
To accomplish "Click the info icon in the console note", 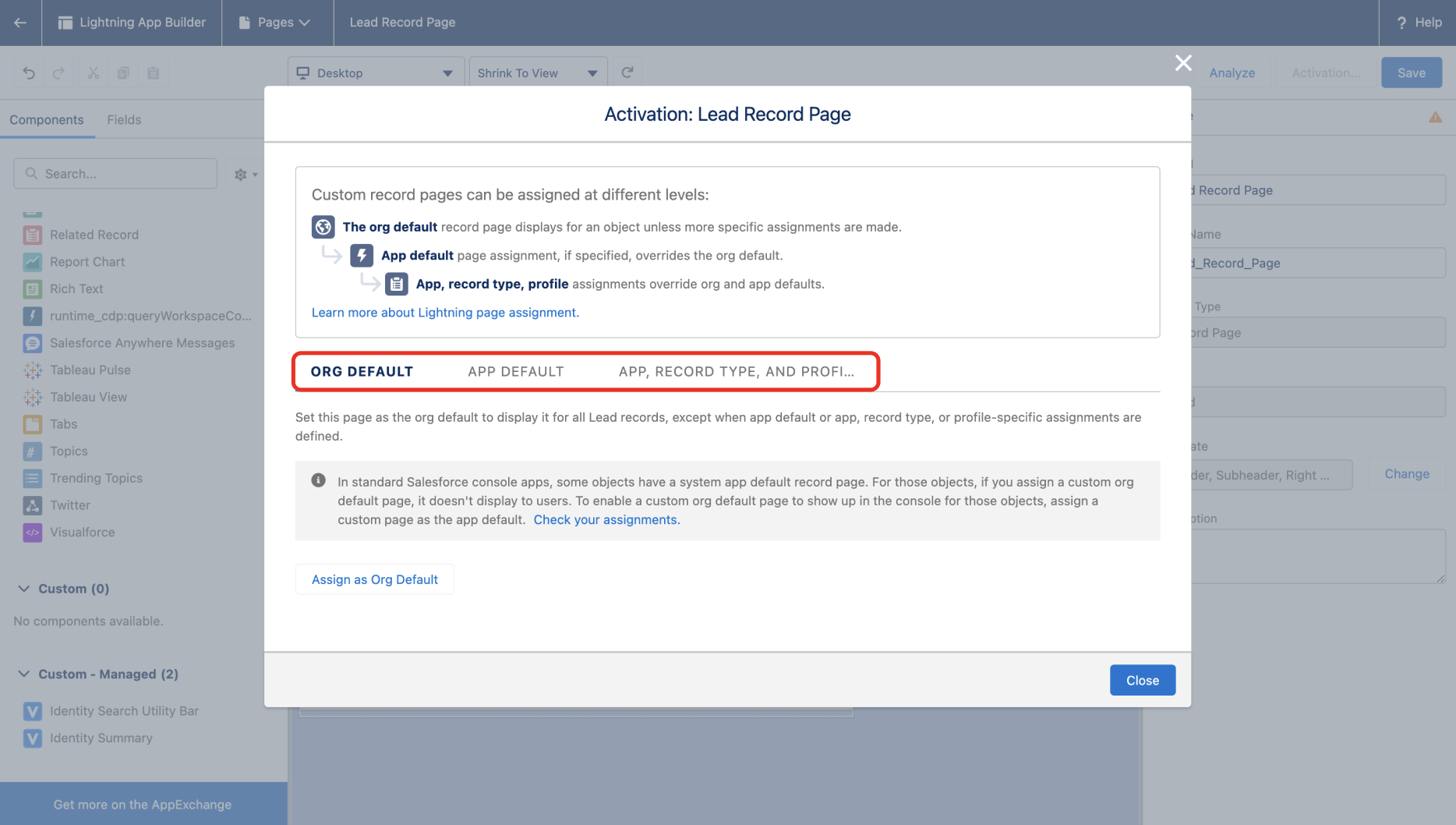I will click(x=318, y=480).
